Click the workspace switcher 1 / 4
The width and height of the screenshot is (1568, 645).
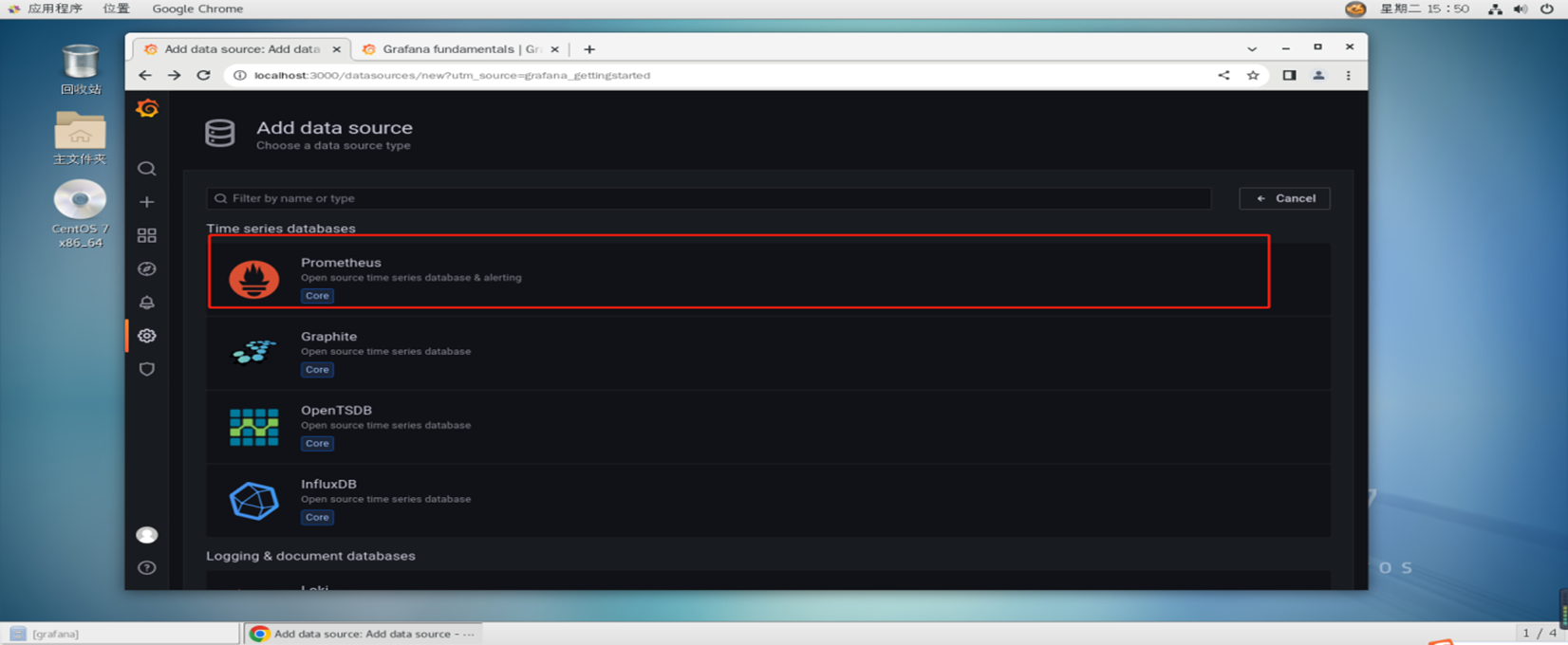[1539, 633]
